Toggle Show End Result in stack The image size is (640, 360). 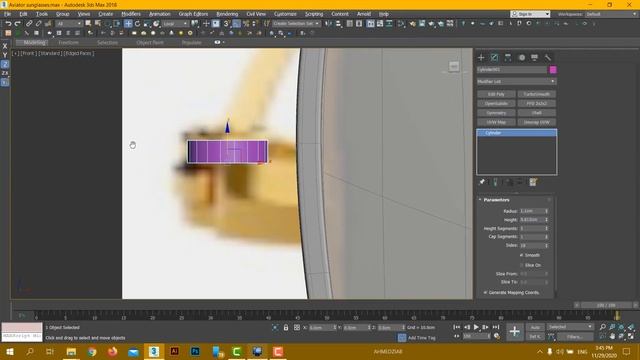tap(495, 182)
